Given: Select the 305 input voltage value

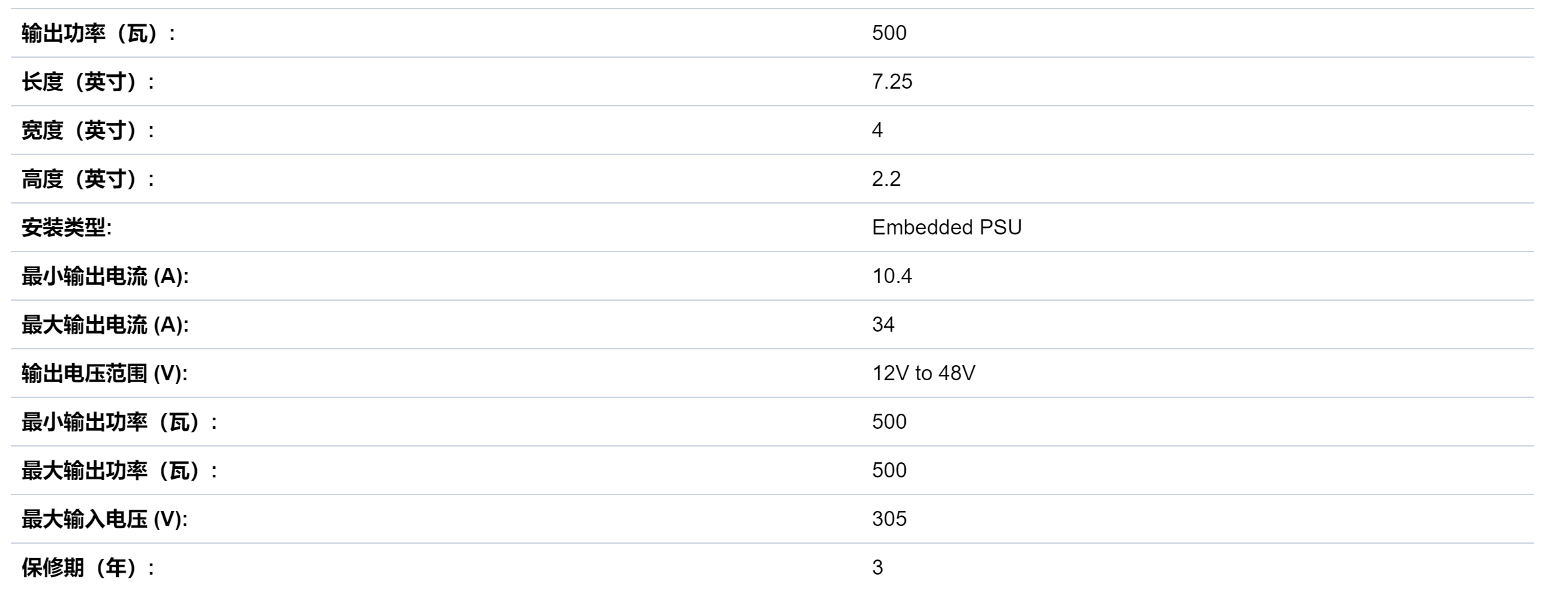Looking at the screenshot, I should [889, 519].
